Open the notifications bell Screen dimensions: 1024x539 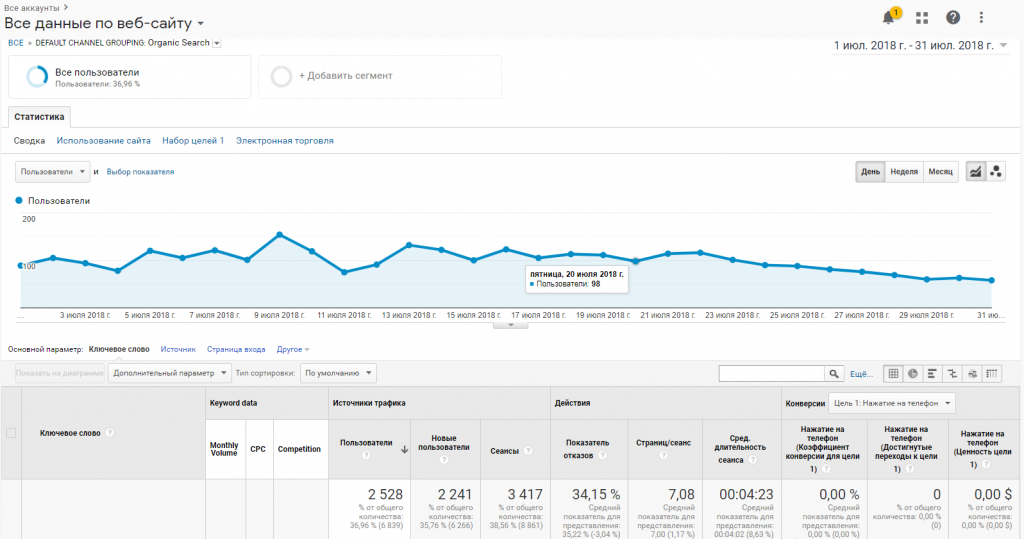coord(888,18)
